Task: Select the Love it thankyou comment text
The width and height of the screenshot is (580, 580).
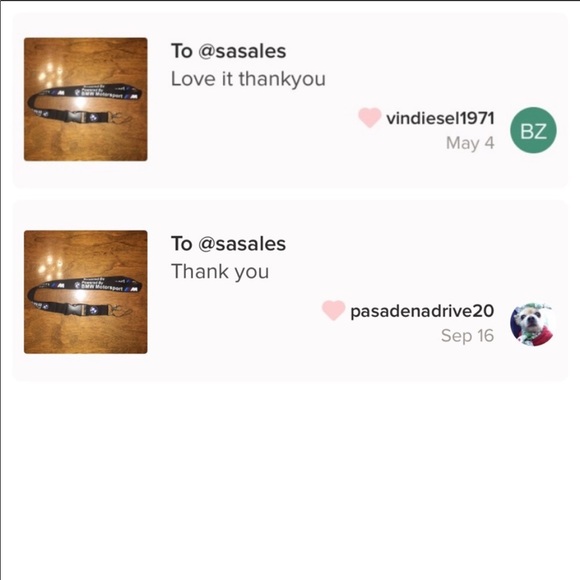Action: click(x=248, y=79)
